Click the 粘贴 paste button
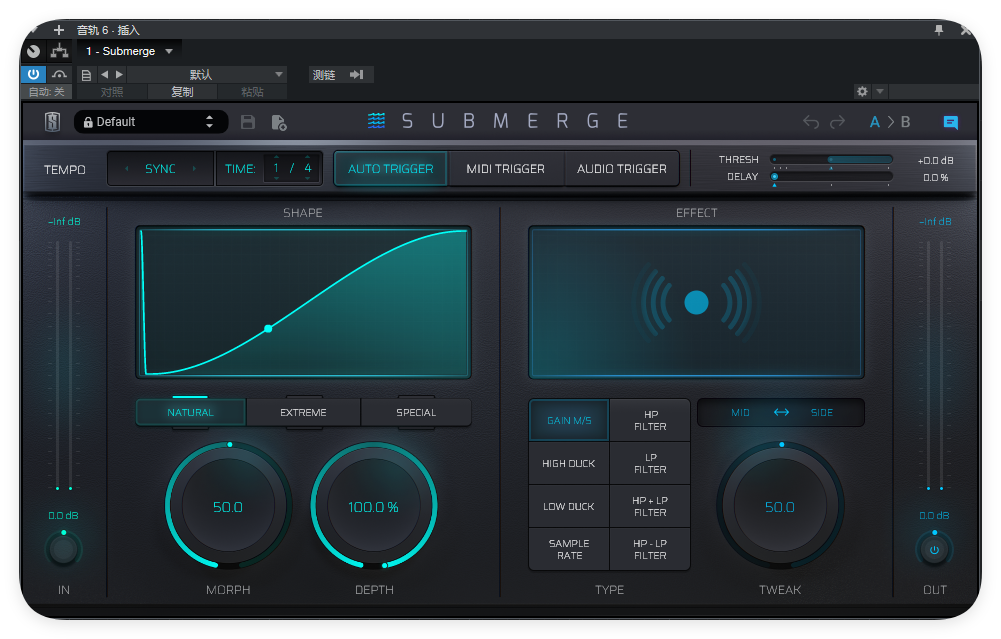This screenshot has width=1001, height=639. [x=252, y=92]
